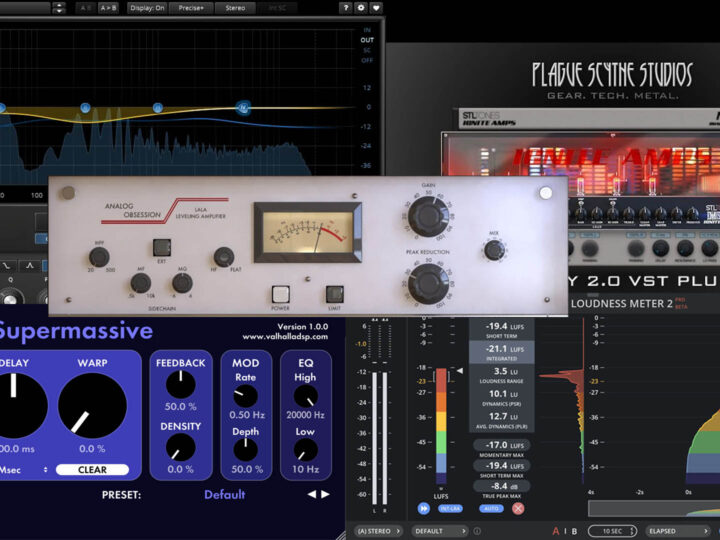Select the OFF analyzer option
Viewport: 720px width, 540px height.
point(367,60)
